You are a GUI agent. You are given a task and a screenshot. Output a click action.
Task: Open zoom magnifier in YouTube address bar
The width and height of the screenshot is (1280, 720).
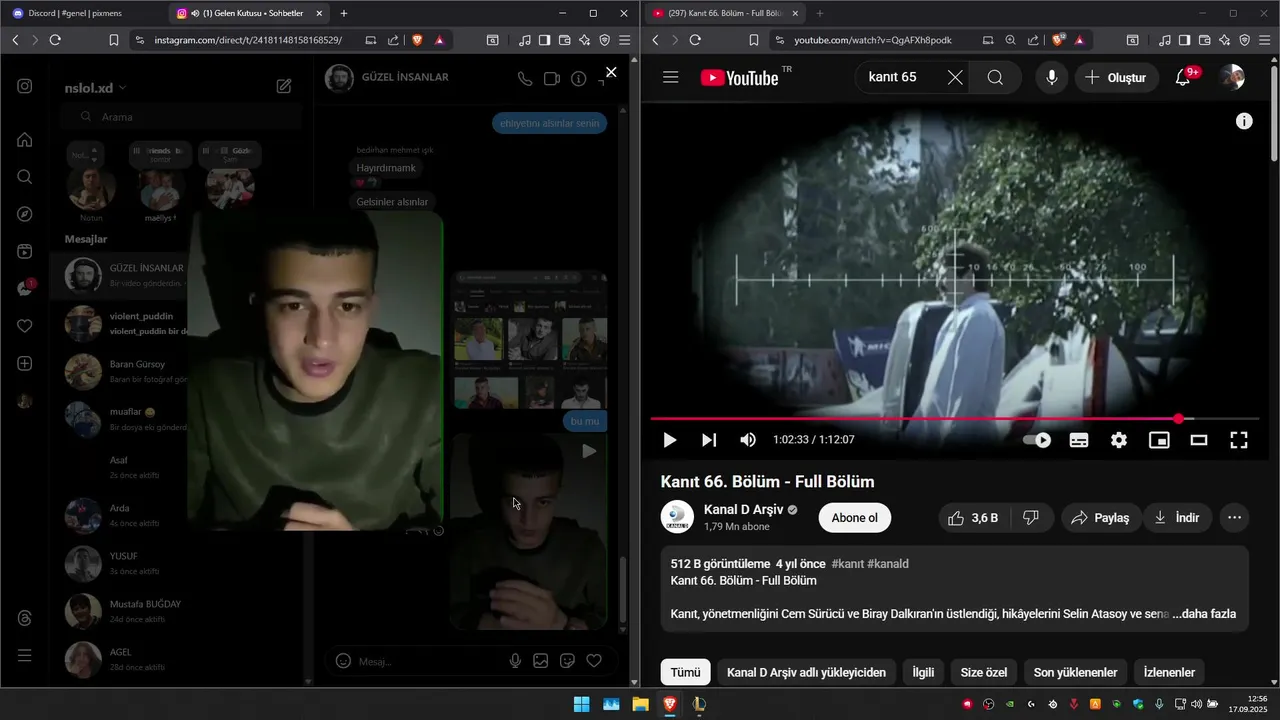pyautogui.click(x=1011, y=40)
